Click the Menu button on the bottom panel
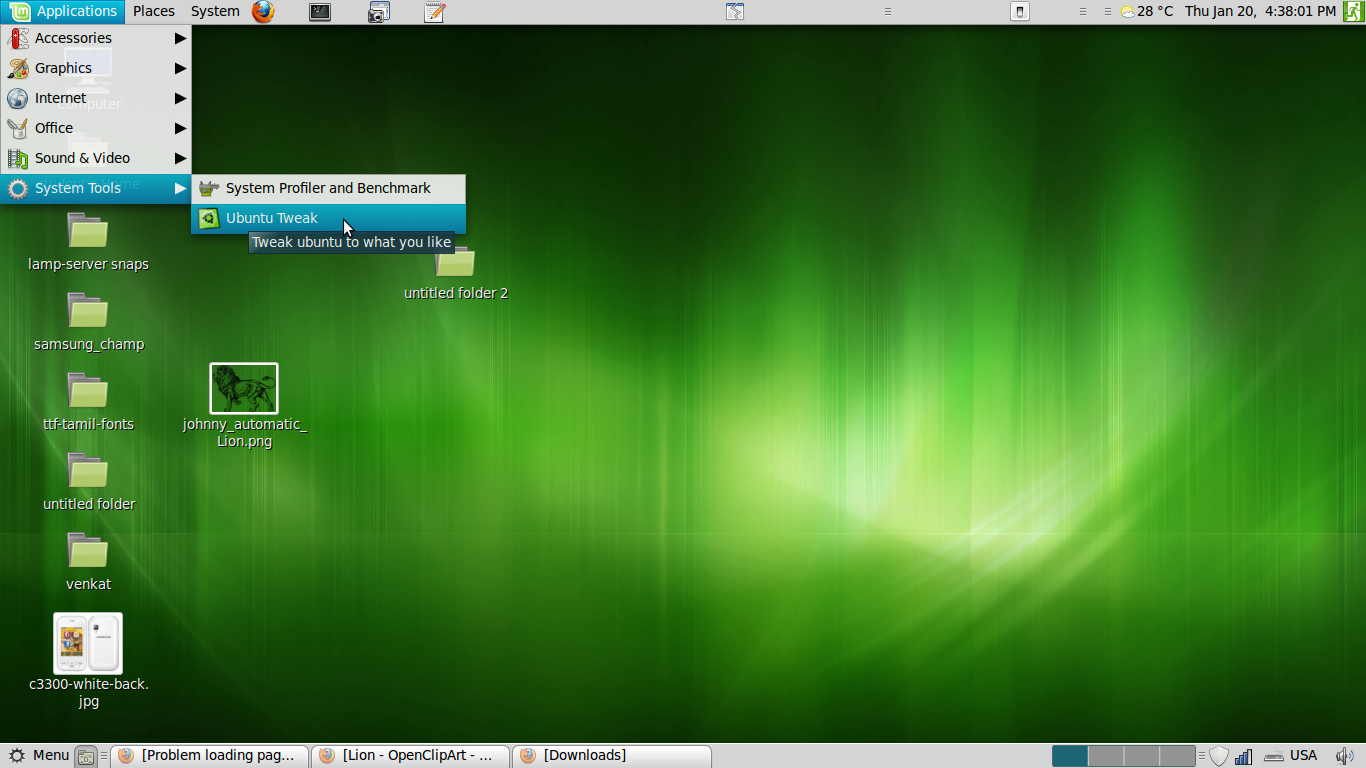Viewport: 1366px width, 768px height. (x=38, y=755)
